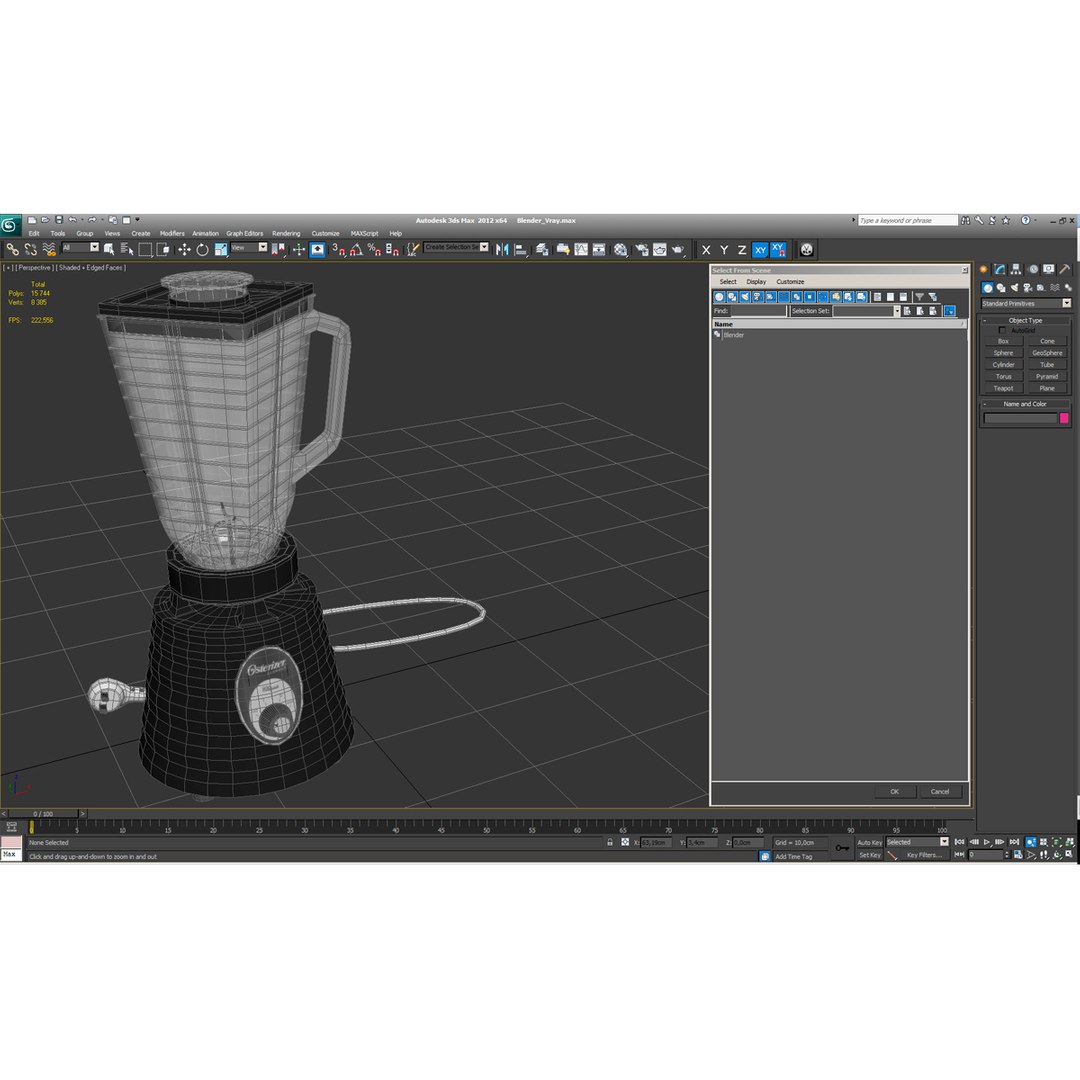
Task: Restrict to X axis constraint
Action: point(706,250)
